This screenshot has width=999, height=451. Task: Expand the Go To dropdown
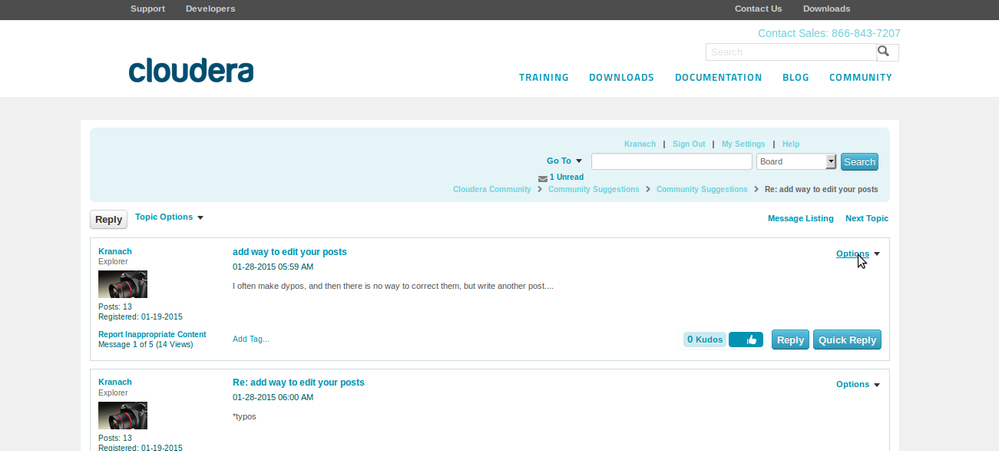pos(564,161)
